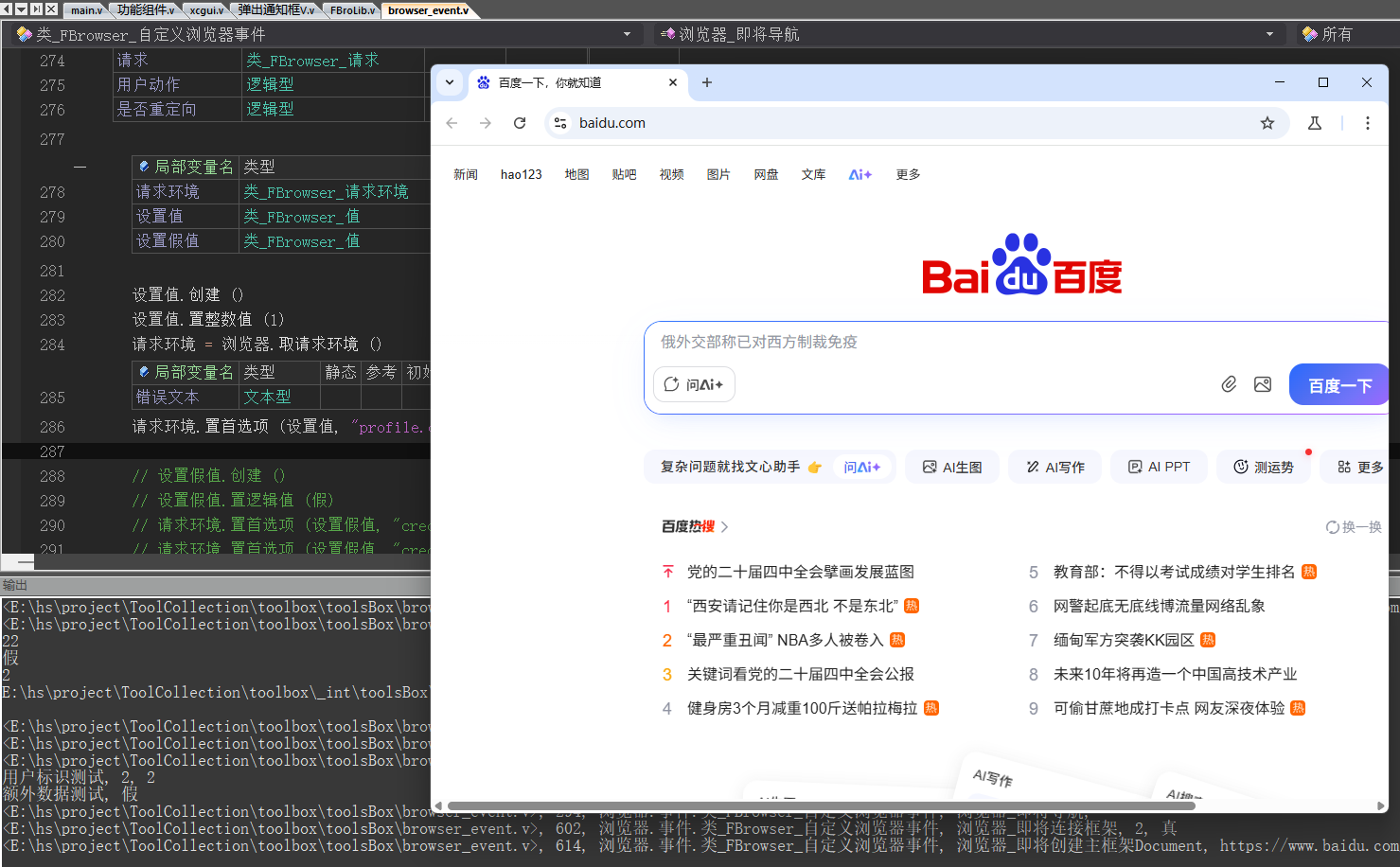Switch to FBroLib.v tab in the IDE

[x=353, y=10]
